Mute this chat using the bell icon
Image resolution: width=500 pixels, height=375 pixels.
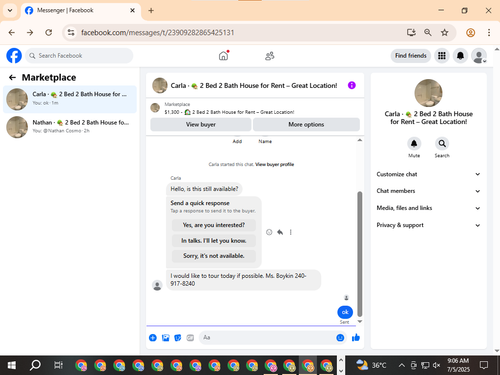tap(414, 143)
